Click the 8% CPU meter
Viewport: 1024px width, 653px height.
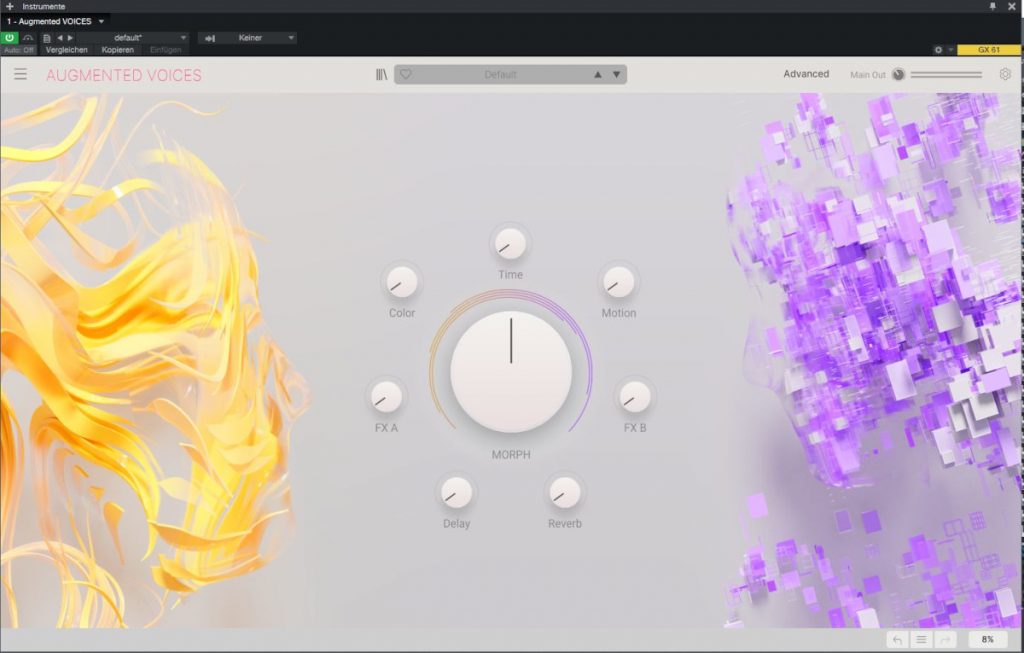(987, 640)
